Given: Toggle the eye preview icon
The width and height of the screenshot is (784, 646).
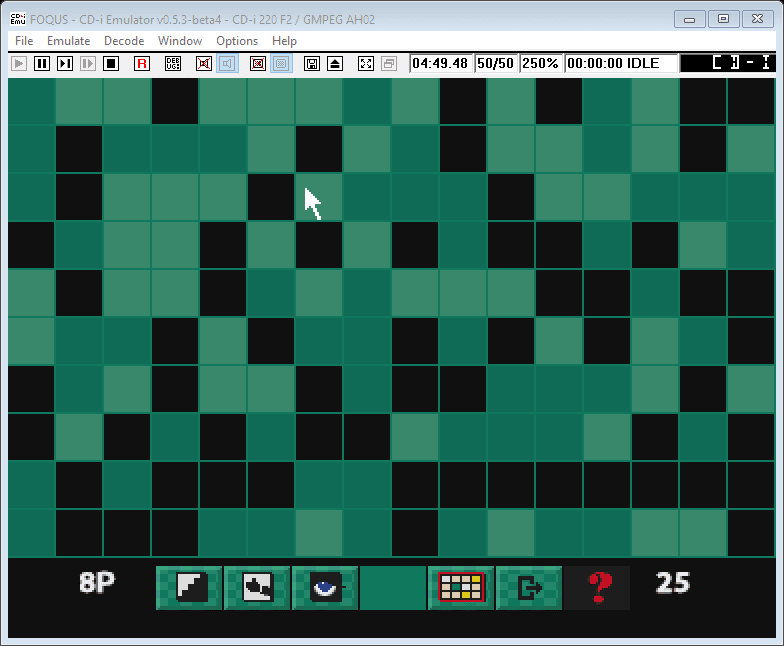Looking at the screenshot, I should tap(325, 587).
